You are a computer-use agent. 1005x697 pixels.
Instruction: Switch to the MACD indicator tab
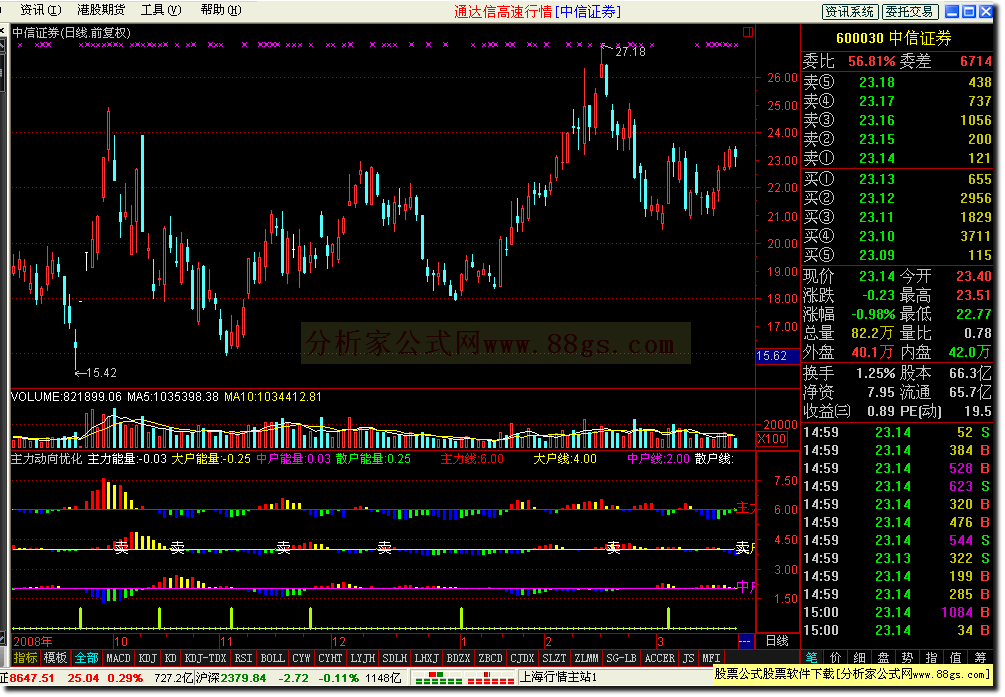pyautogui.click(x=119, y=658)
